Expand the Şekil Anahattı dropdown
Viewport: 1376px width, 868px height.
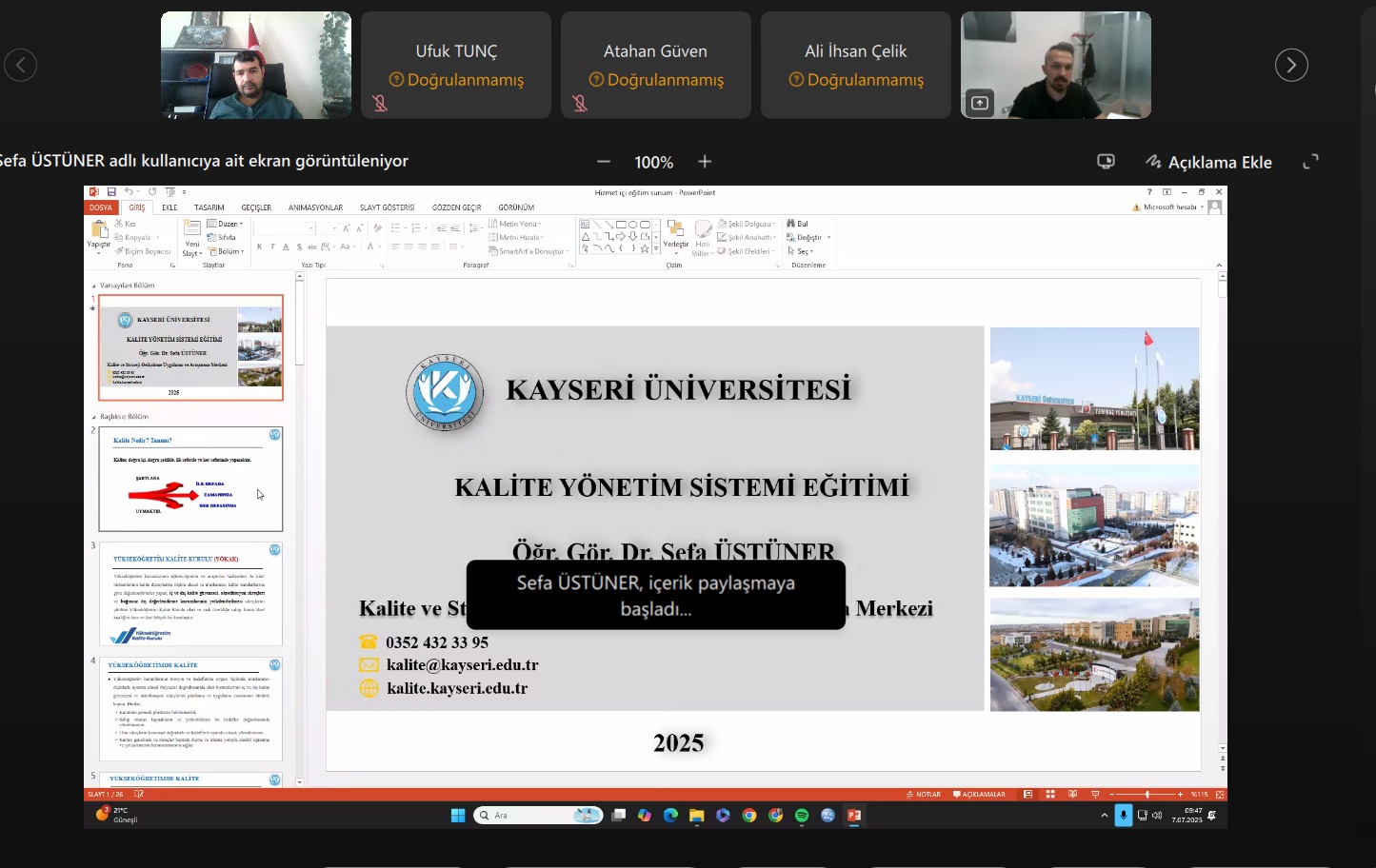748,238
